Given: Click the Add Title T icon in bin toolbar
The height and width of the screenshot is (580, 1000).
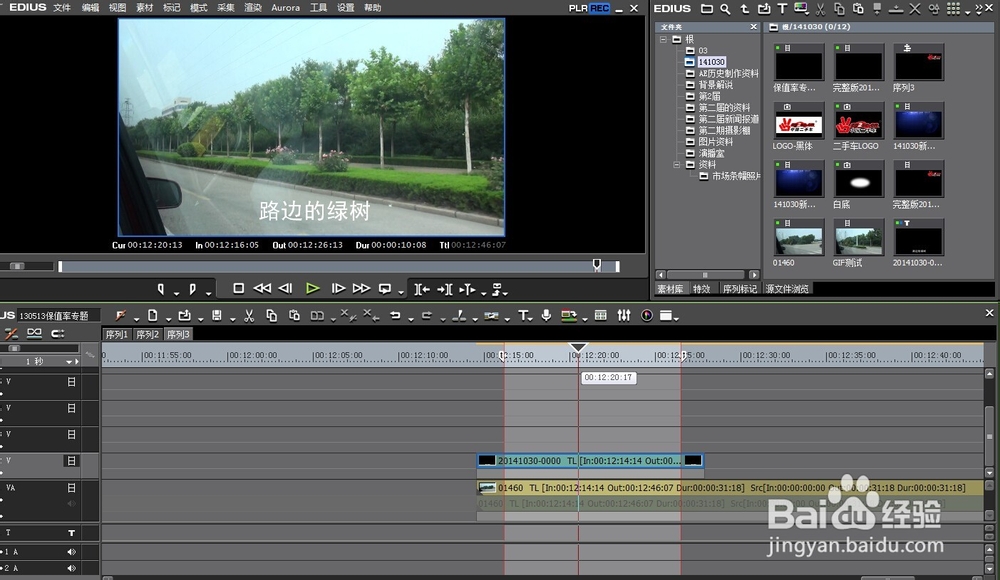Looking at the screenshot, I should (782, 9).
